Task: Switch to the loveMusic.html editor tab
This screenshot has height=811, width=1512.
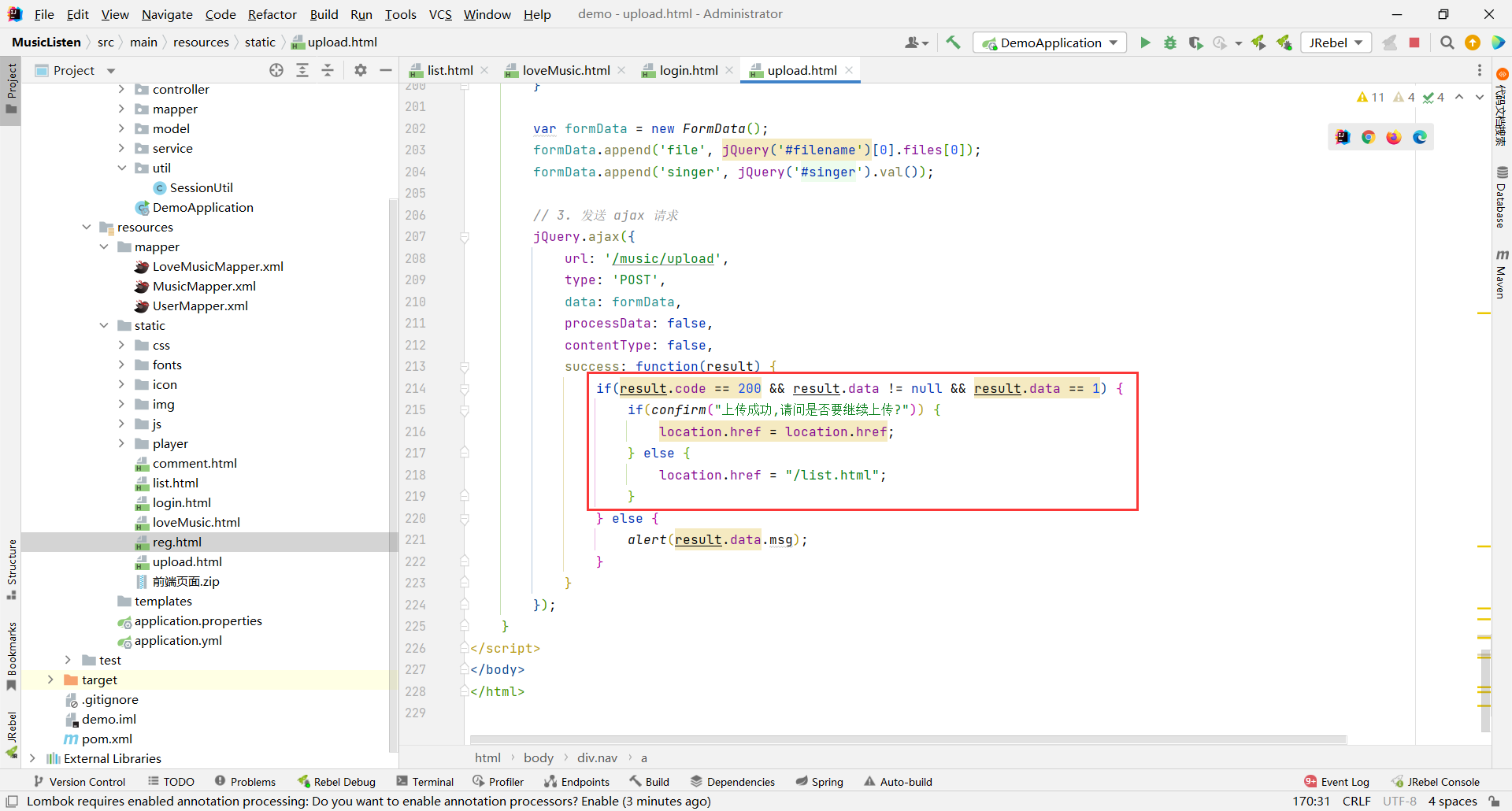Action: pos(565,70)
